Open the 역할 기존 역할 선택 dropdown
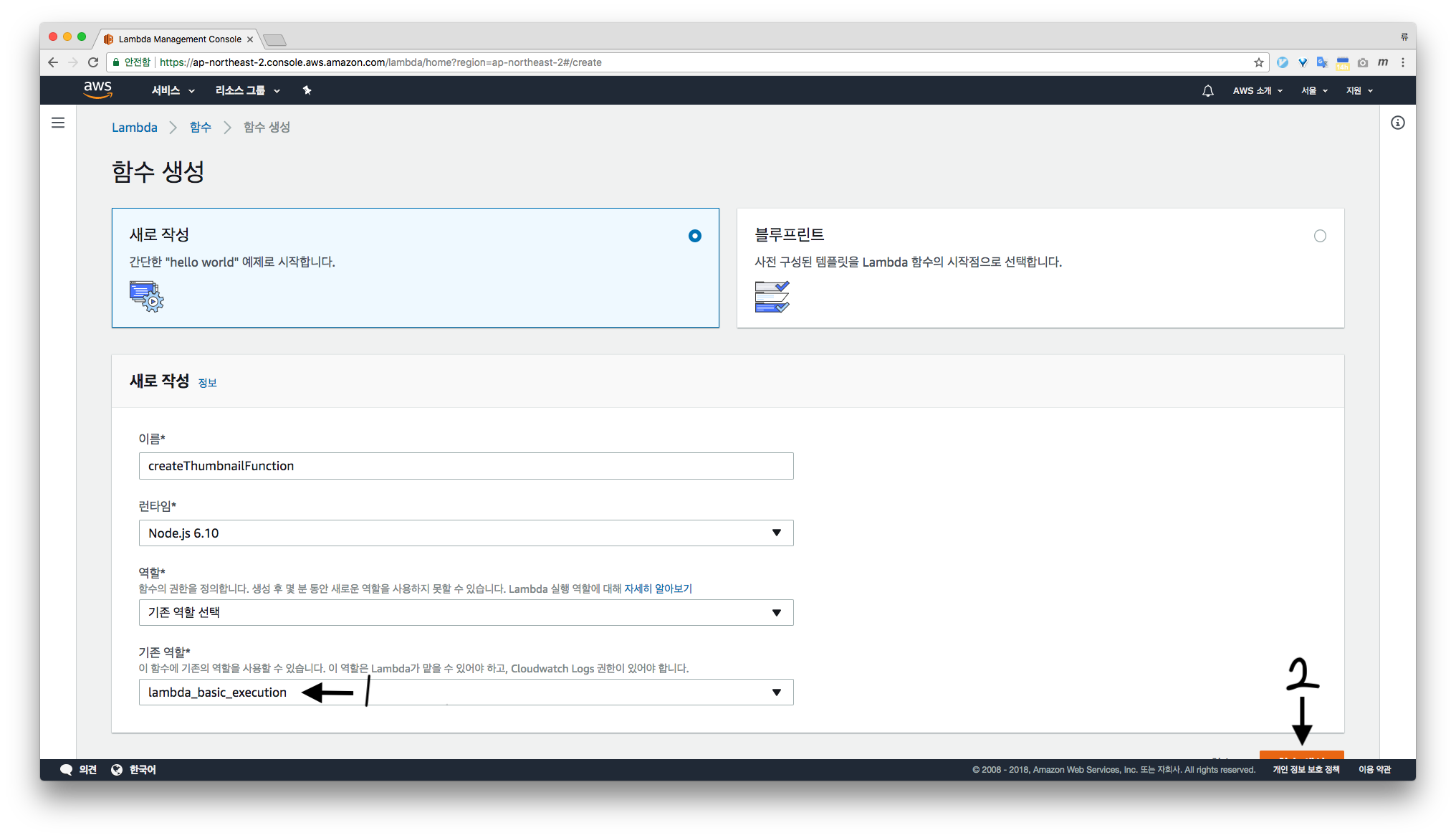1456x838 pixels. click(466, 612)
